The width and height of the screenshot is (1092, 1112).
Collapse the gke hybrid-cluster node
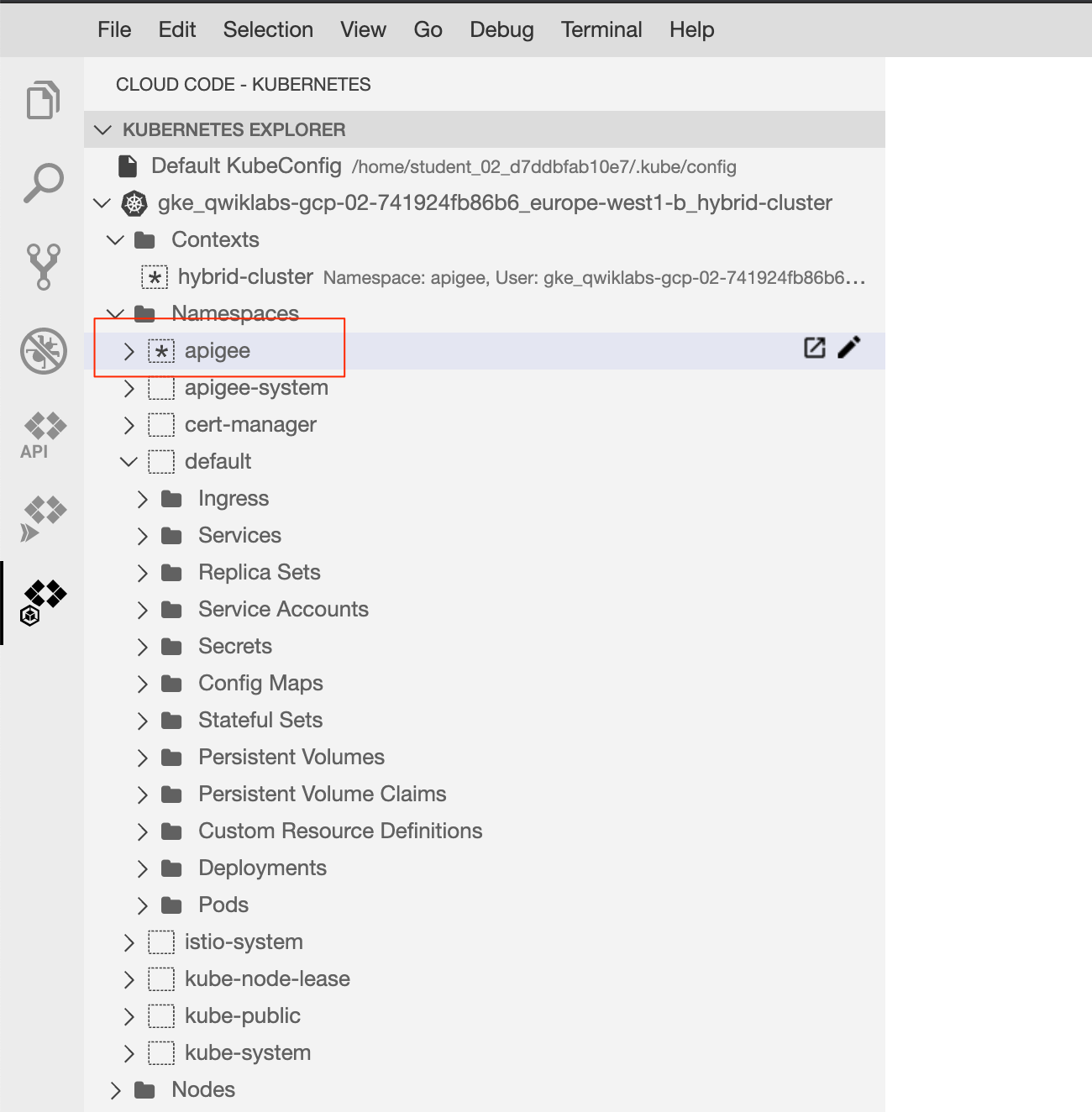click(x=102, y=203)
